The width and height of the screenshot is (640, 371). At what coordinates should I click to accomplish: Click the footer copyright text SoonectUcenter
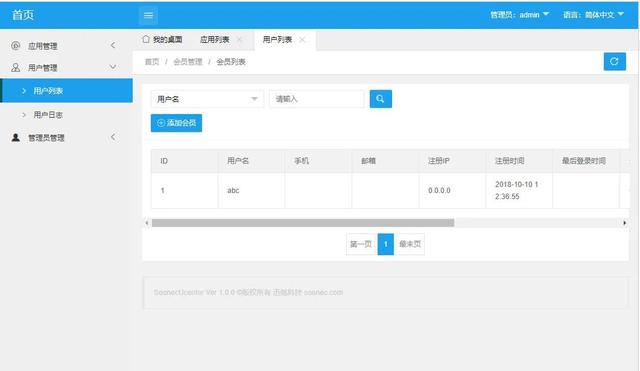point(248,292)
